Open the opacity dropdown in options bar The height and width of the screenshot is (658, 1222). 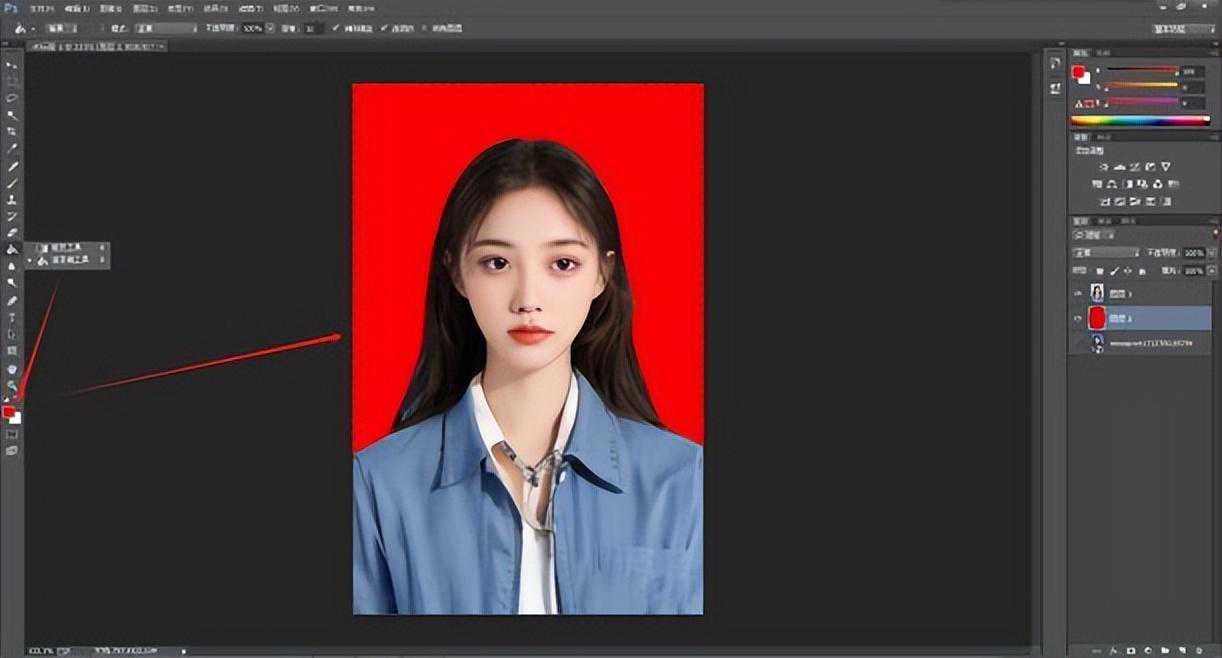pos(270,28)
